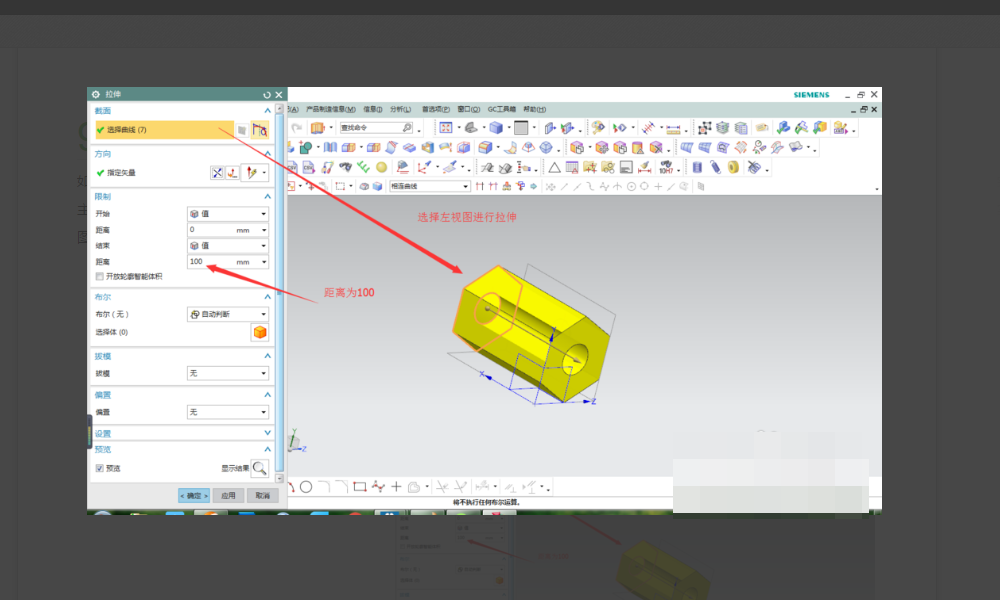The height and width of the screenshot is (600, 1000).
Task: Click the 确定 button
Action: pos(194,495)
